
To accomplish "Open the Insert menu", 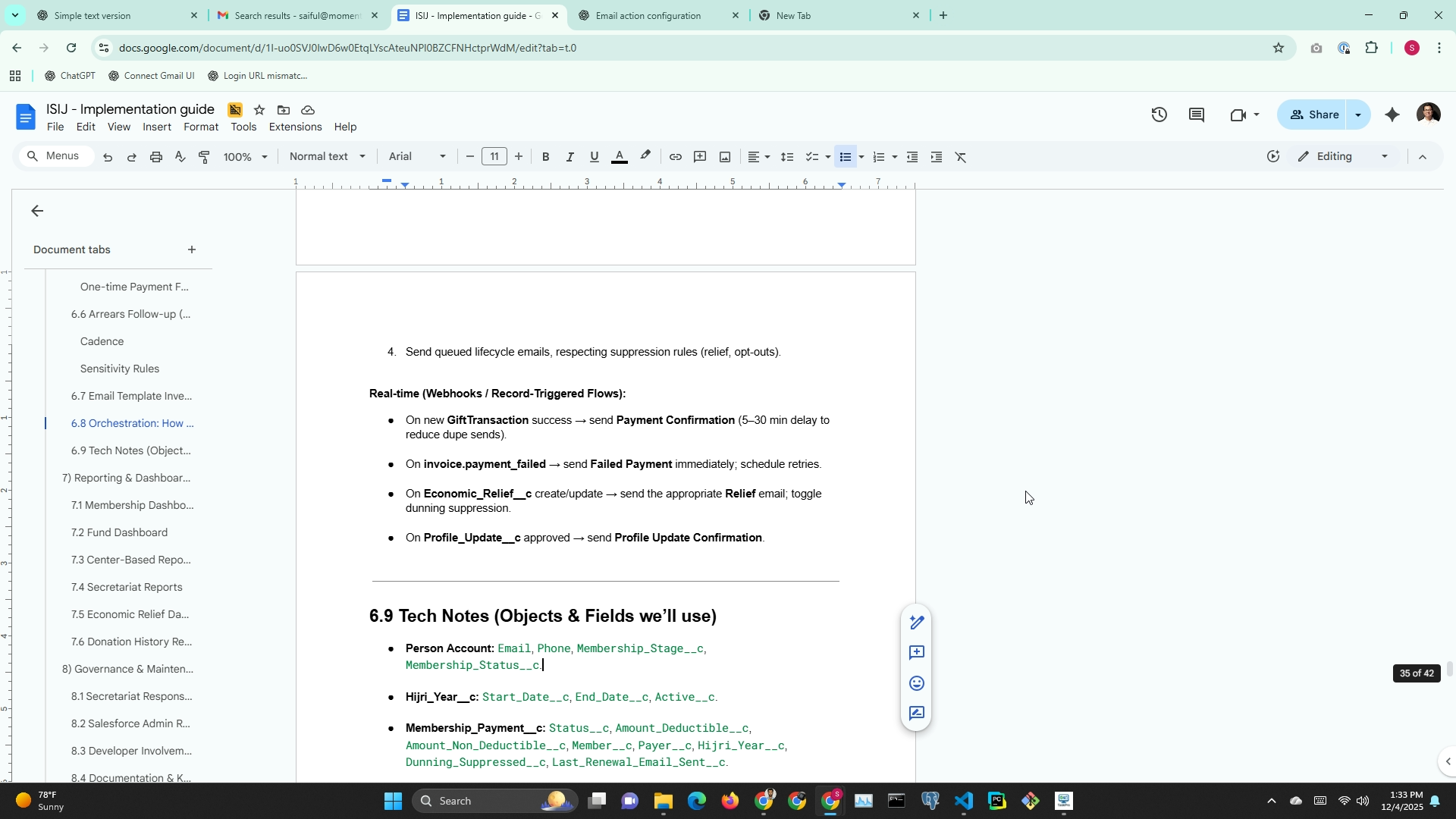I will coord(156,127).
